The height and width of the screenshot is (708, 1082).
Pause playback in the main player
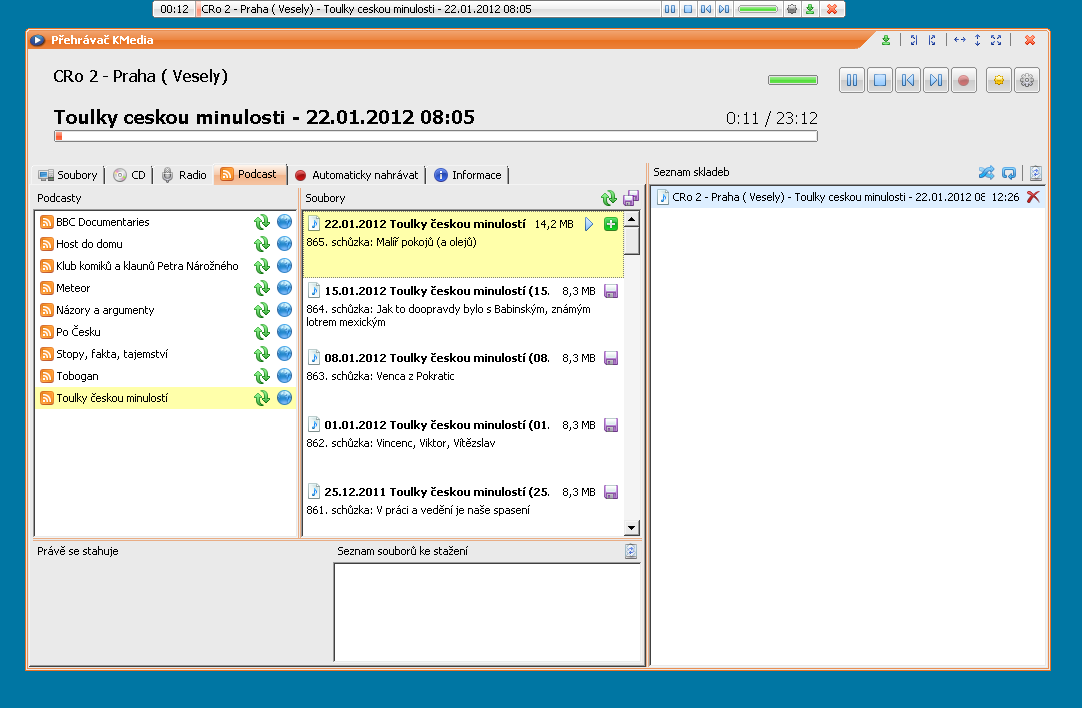[852, 81]
